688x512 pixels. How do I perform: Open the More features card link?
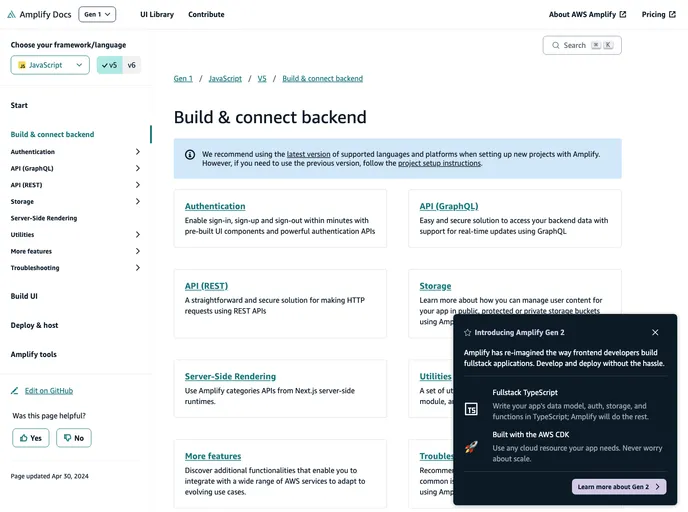tap(213, 456)
